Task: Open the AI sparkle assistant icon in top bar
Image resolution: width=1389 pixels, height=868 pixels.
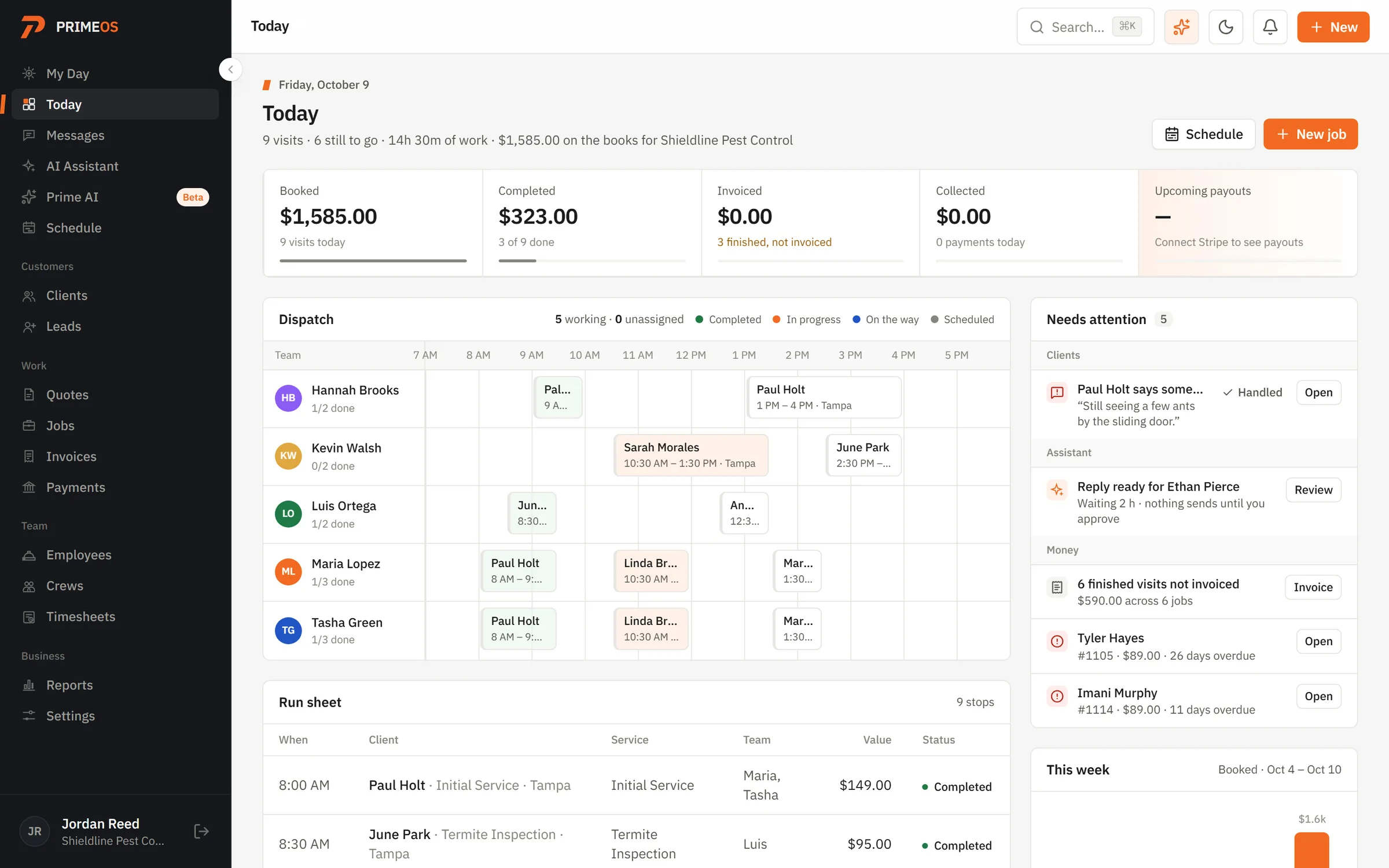Action: coord(1181,27)
